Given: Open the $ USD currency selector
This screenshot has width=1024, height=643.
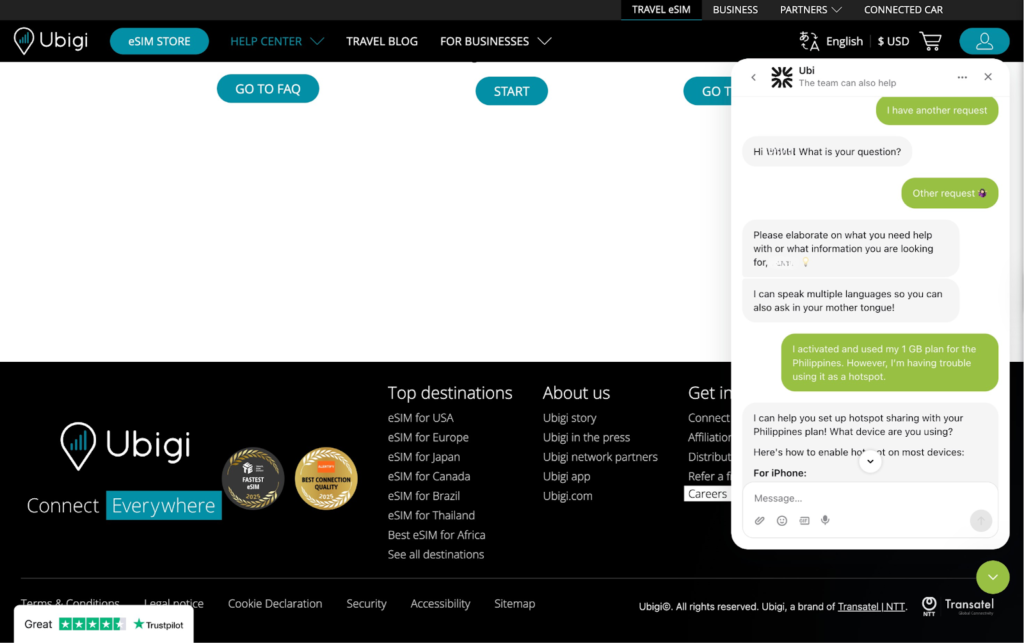Looking at the screenshot, I should pyautogui.click(x=893, y=41).
